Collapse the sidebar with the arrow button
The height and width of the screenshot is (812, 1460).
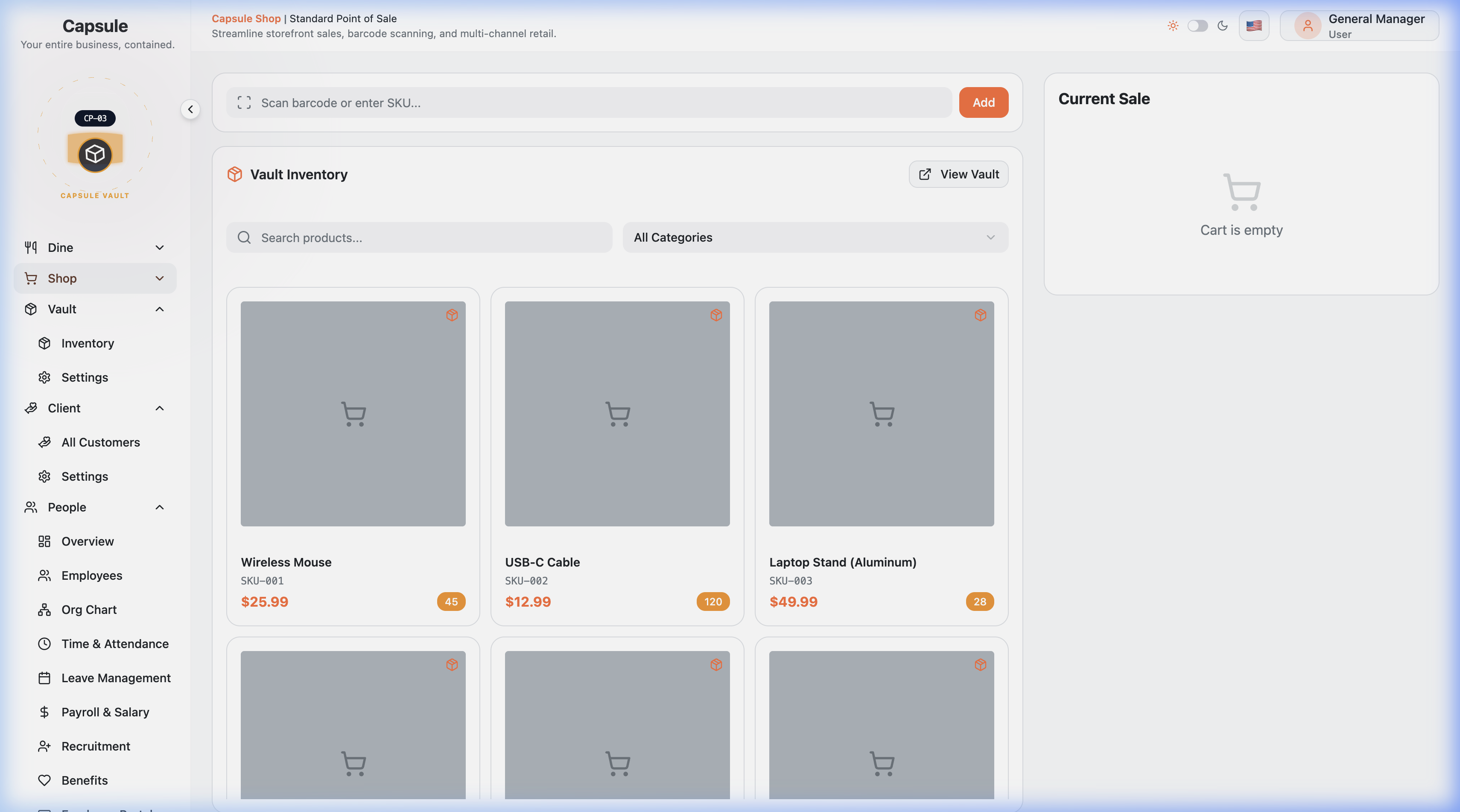coord(190,109)
